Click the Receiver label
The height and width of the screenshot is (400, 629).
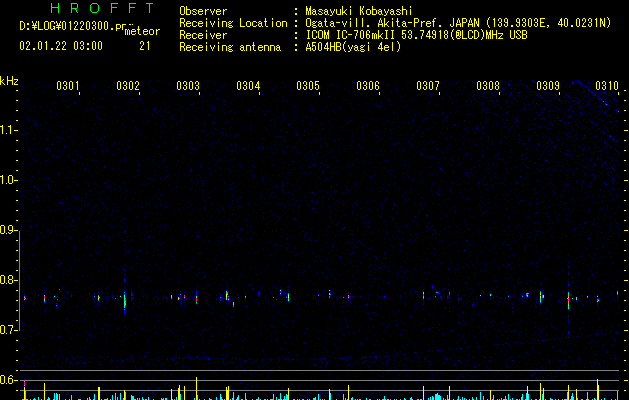click(x=203, y=35)
